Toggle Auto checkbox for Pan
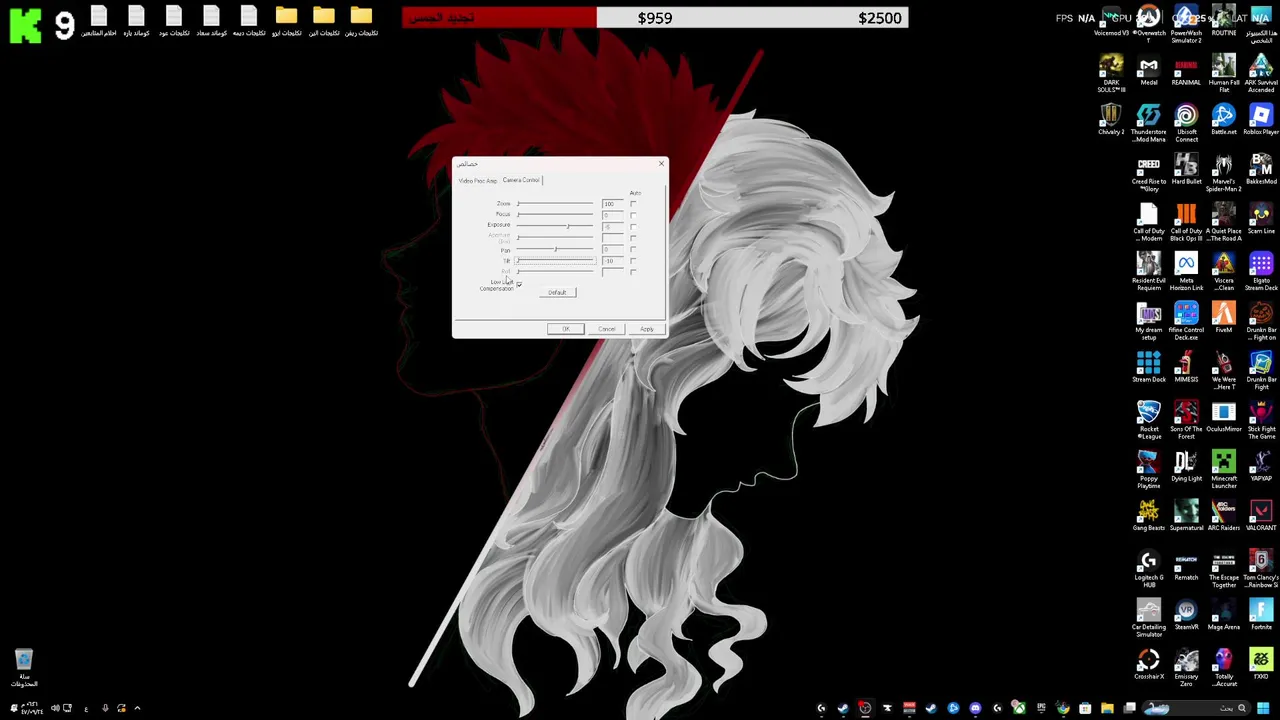Screen dimensions: 1280x720 633,249
